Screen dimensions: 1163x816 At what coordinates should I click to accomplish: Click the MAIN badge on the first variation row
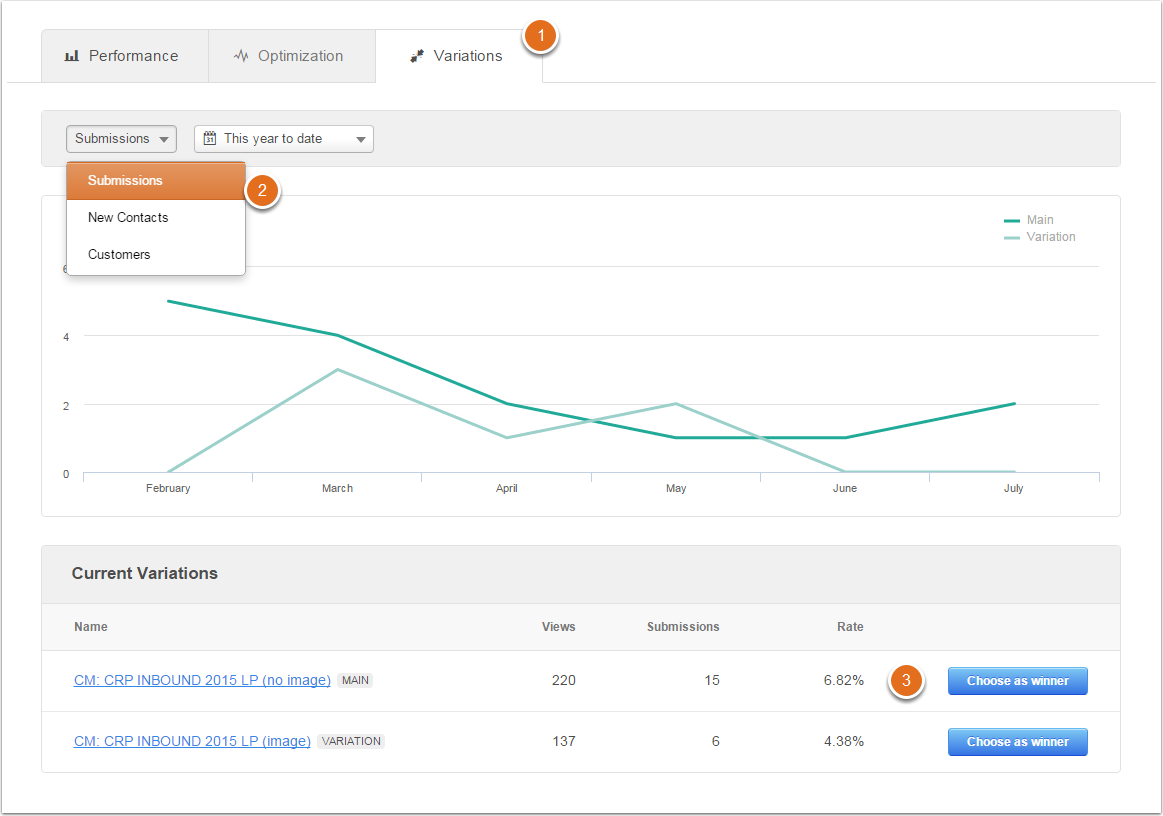(x=355, y=680)
